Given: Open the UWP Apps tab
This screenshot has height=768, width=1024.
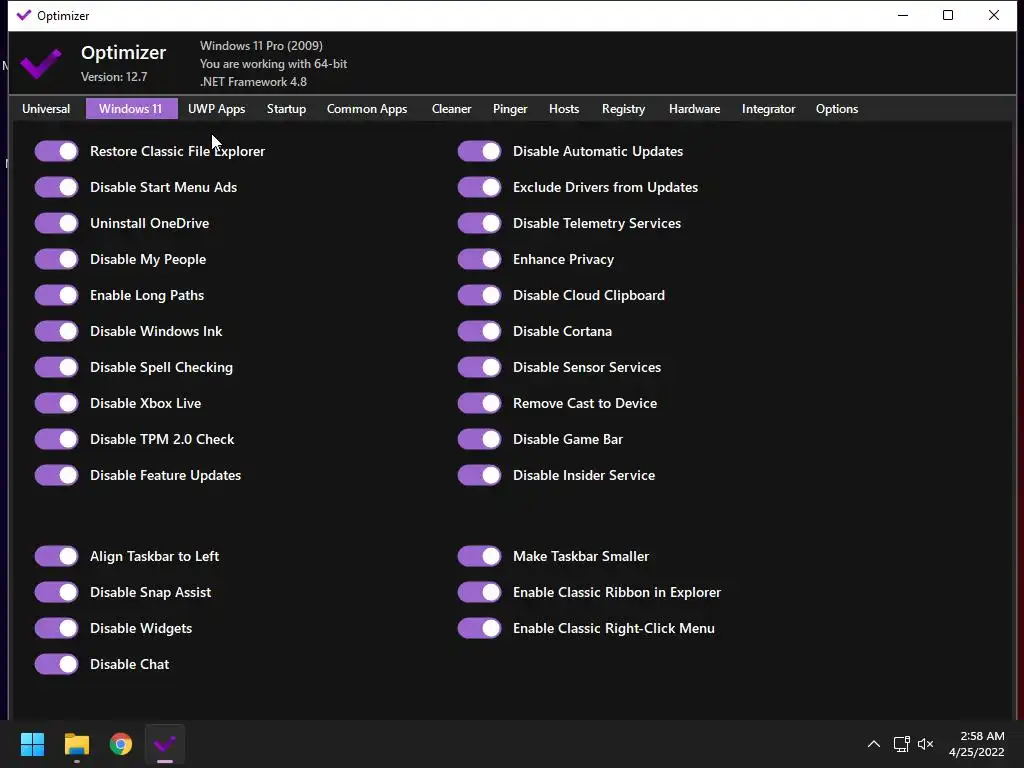Looking at the screenshot, I should (217, 109).
